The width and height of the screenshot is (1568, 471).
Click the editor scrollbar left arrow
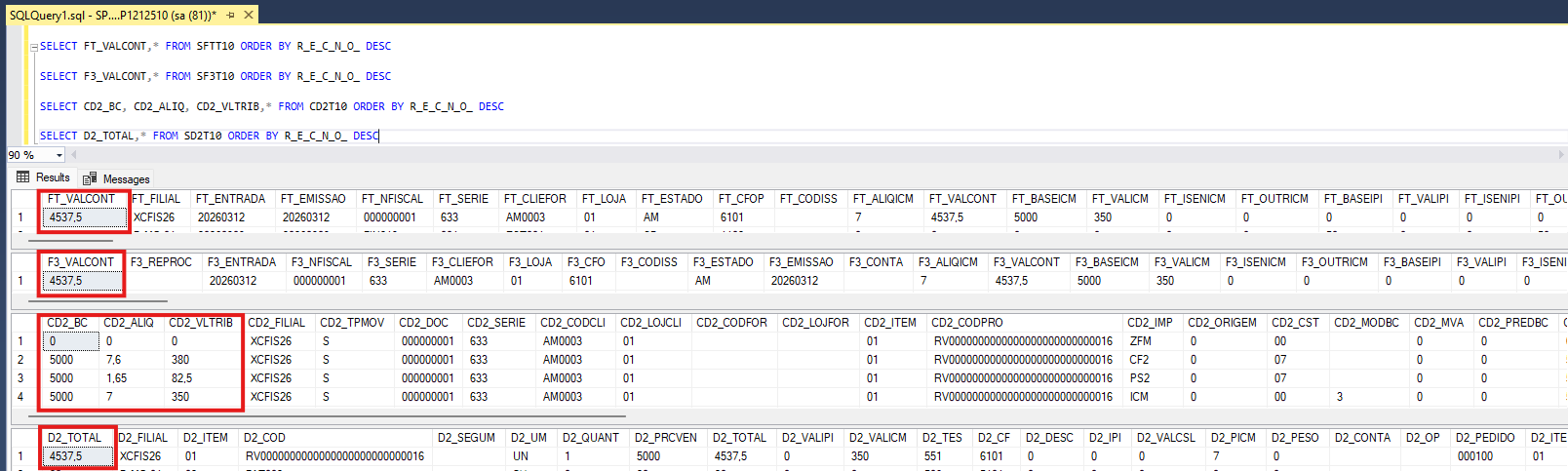tap(74, 155)
